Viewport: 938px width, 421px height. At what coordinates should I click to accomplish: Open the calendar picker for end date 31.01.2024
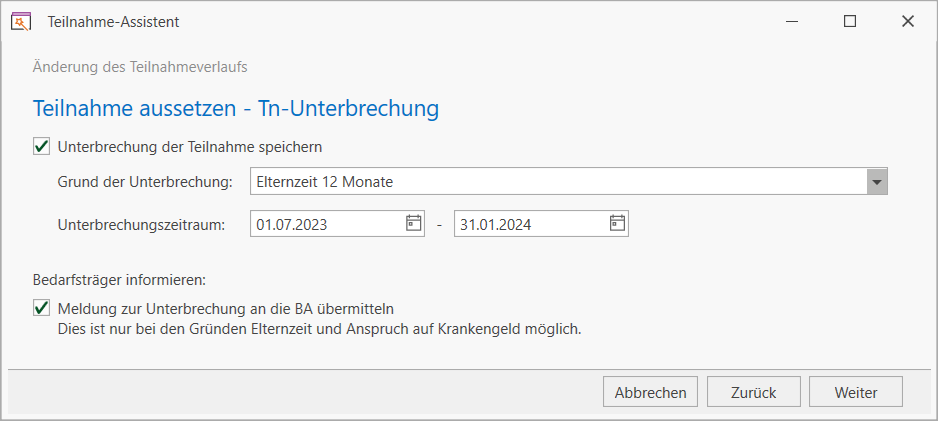[617, 224]
